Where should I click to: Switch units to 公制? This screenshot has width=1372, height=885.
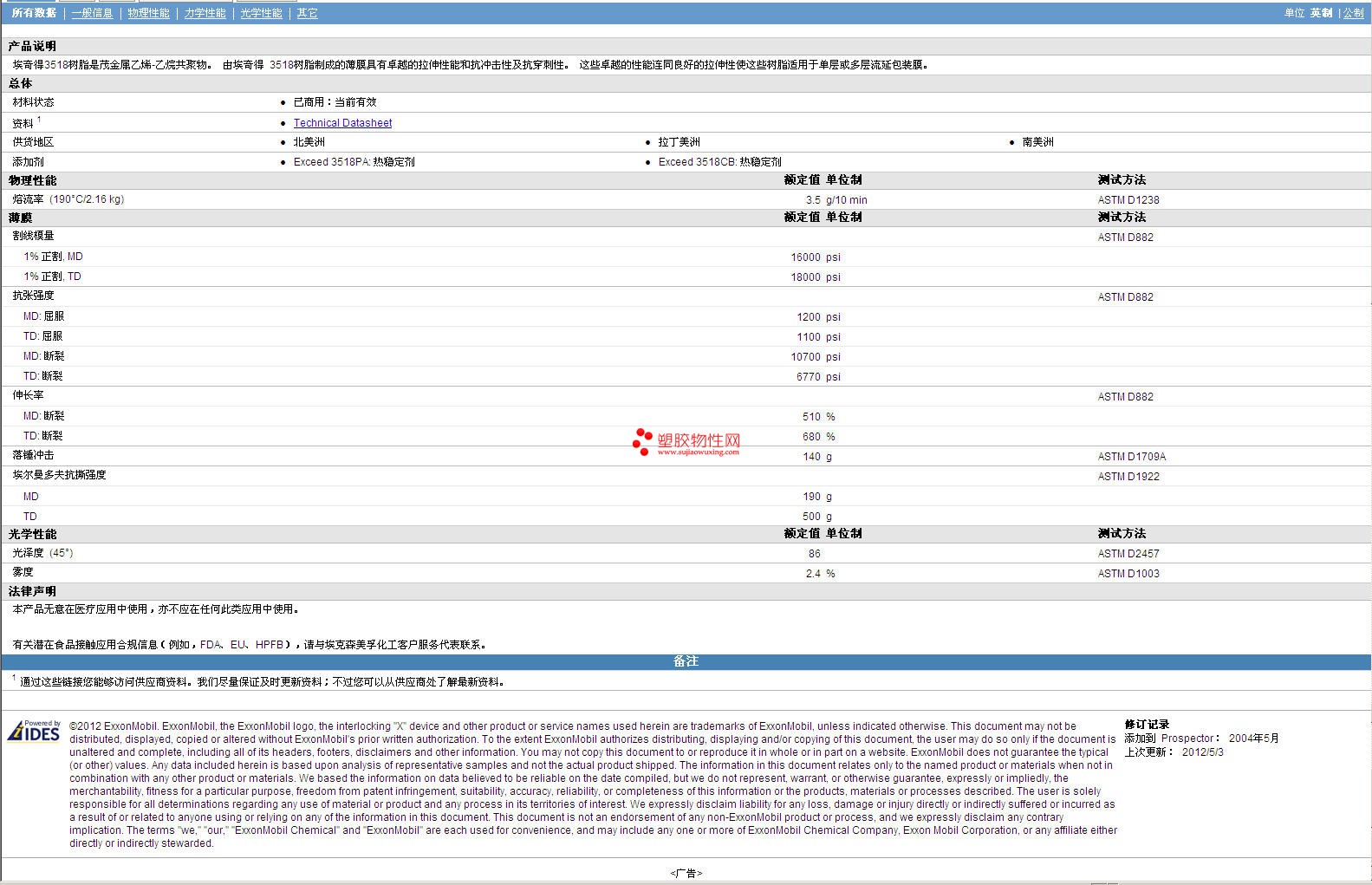point(1353,13)
